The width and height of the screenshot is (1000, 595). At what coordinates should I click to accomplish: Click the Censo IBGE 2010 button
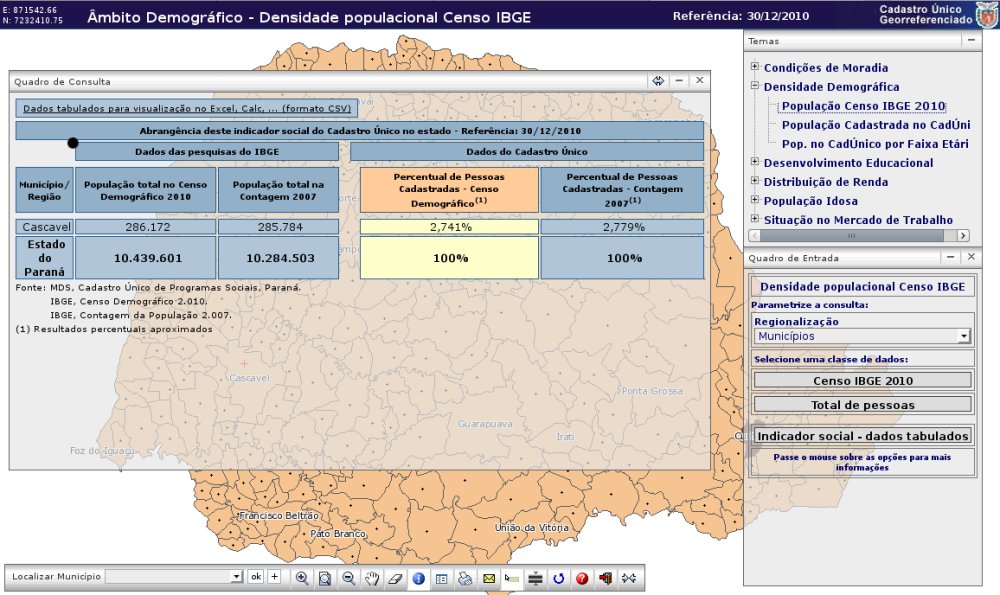tap(862, 380)
